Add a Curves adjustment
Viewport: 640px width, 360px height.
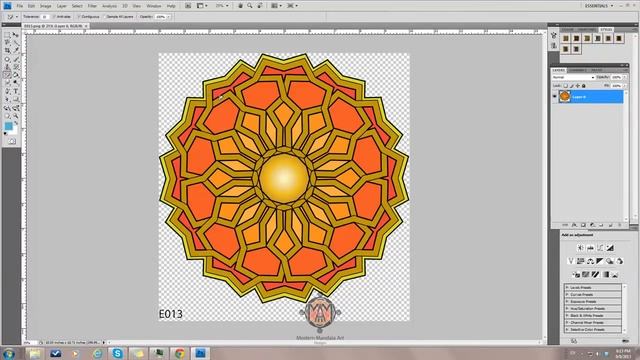click(x=600, y=248)
